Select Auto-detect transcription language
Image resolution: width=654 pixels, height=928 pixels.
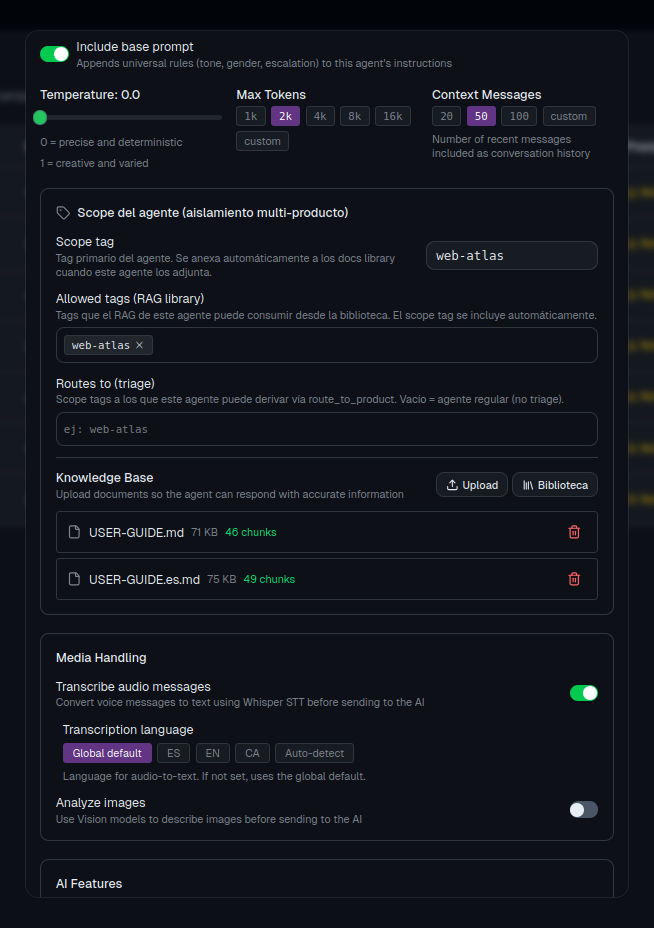pos(314,753)
